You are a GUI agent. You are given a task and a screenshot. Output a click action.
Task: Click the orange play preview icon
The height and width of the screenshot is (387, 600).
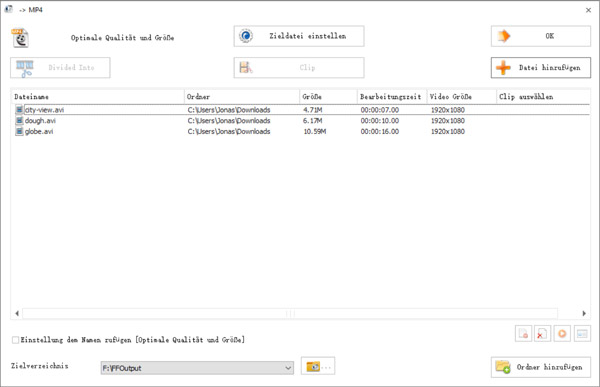(x=562, y=334)
